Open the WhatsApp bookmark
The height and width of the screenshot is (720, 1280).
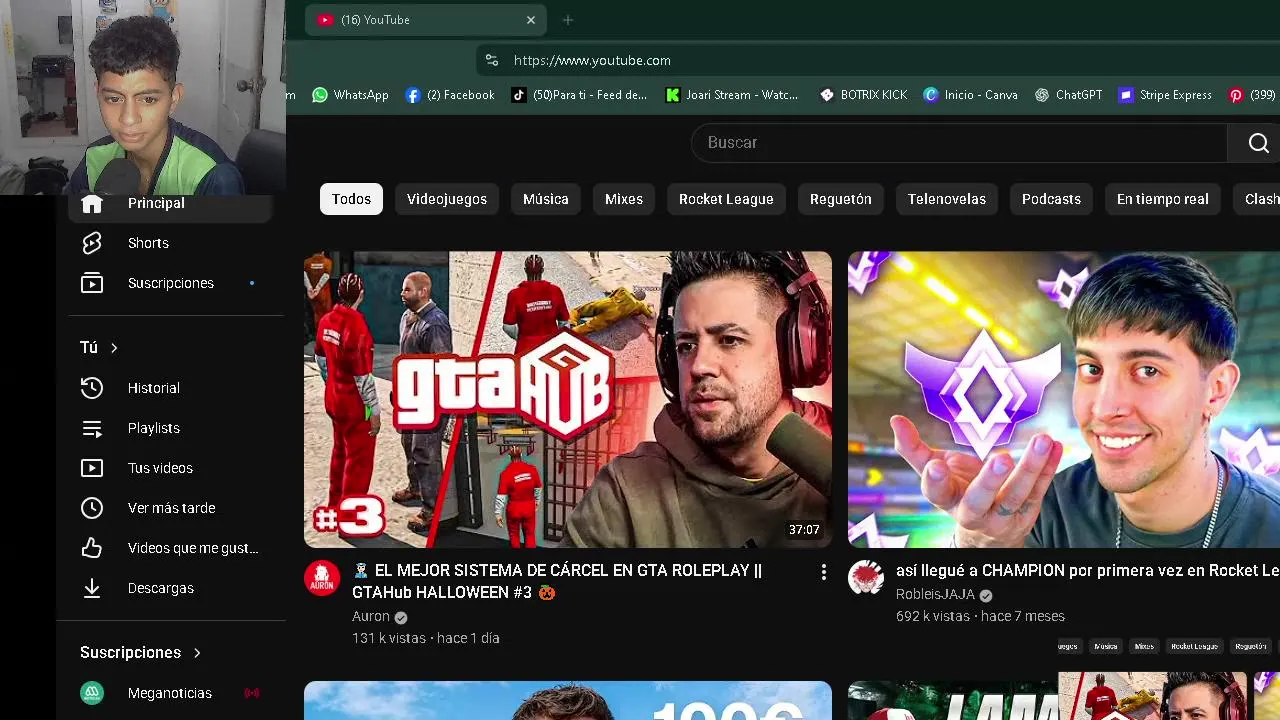coord(350,95)
